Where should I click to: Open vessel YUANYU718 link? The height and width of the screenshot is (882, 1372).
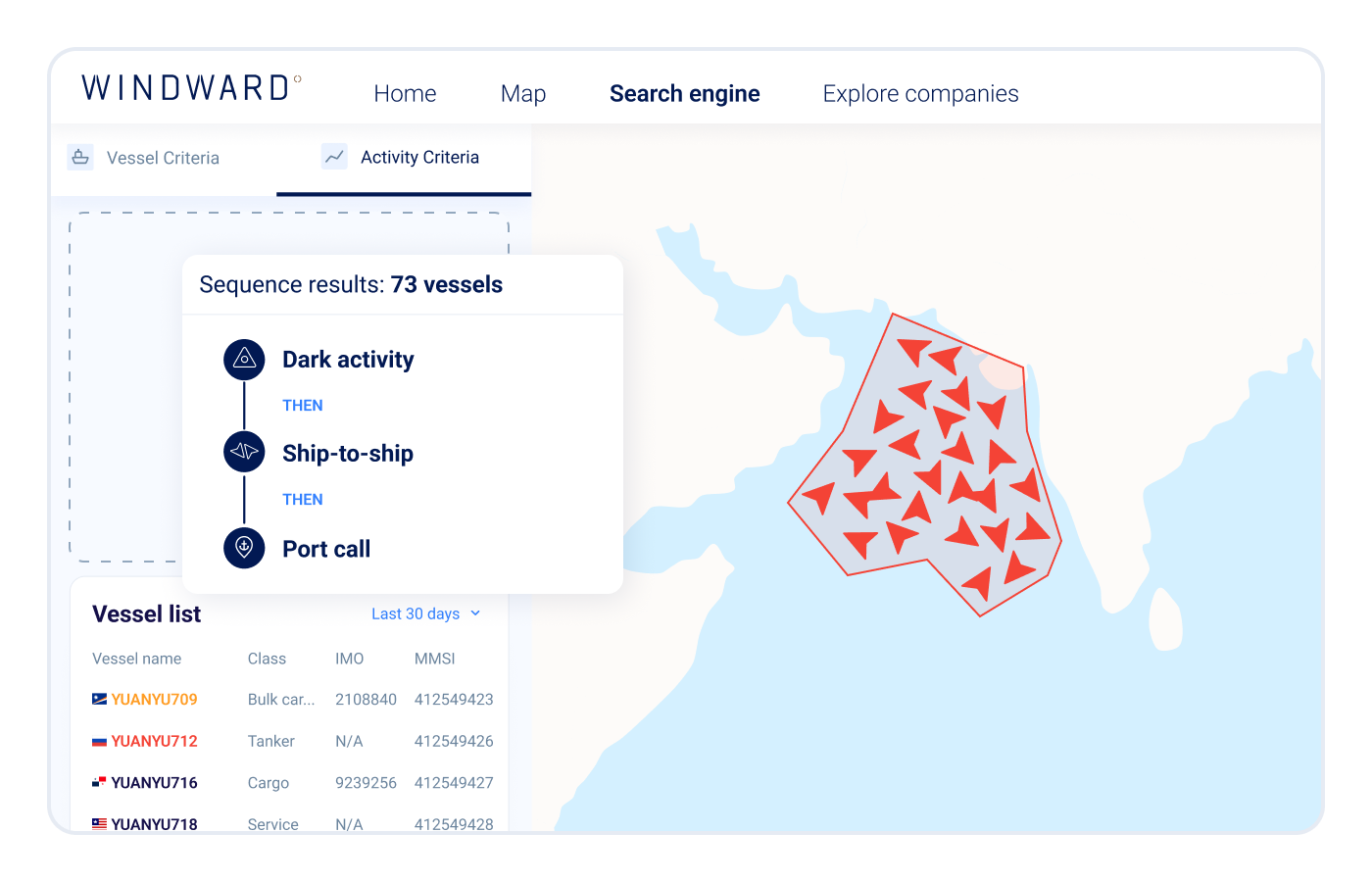click(154, 823)
